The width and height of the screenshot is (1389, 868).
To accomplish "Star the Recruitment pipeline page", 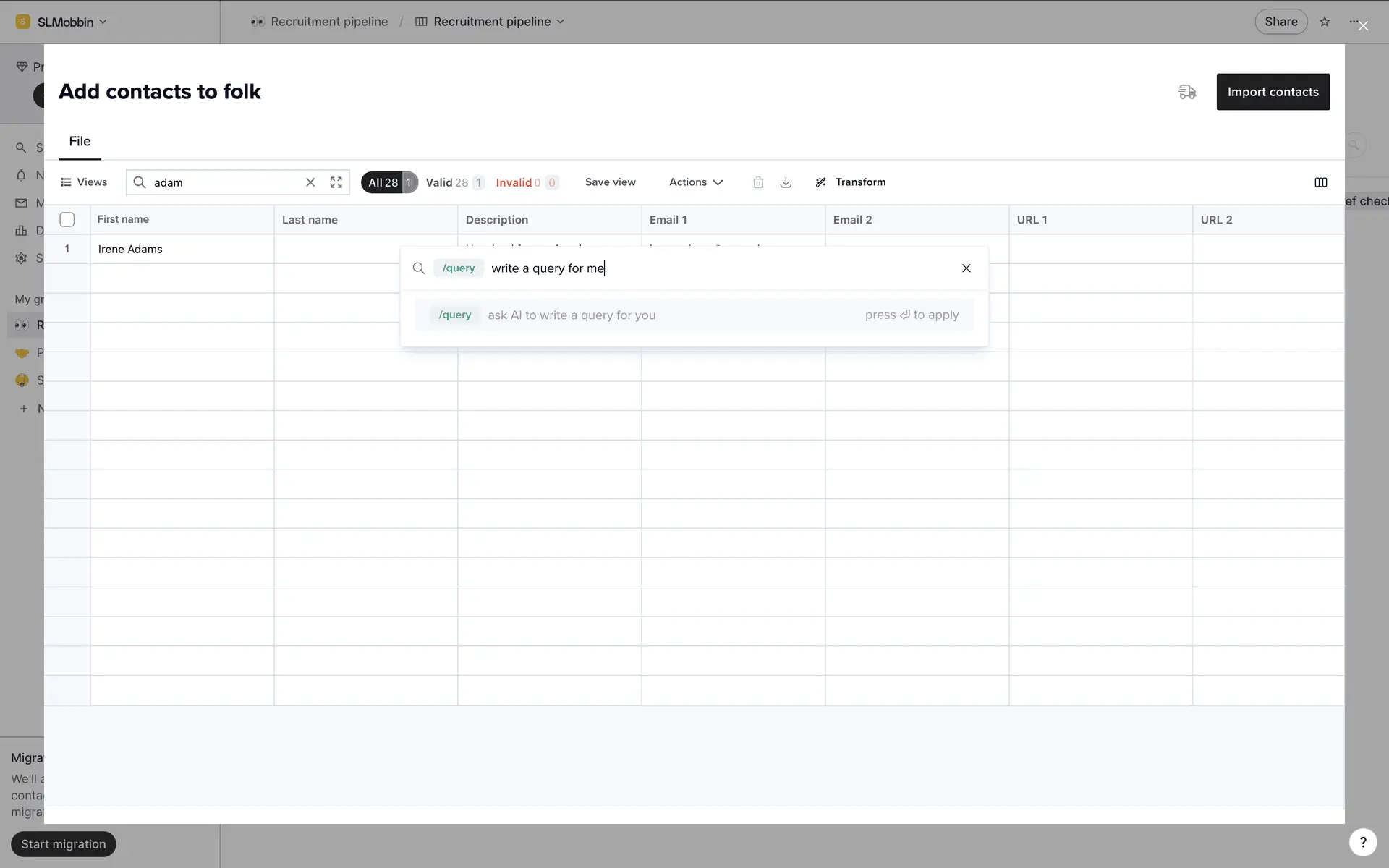I will (1324, 22).
